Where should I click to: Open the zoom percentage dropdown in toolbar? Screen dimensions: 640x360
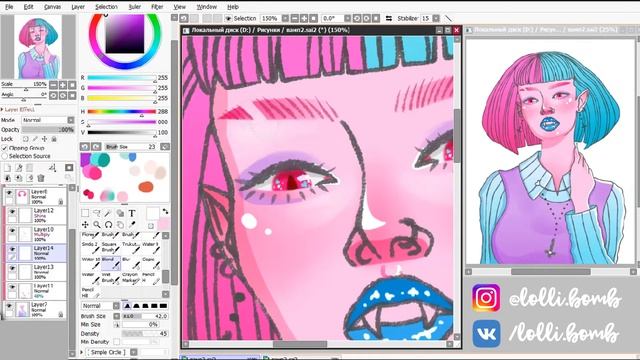pos(285,18)
